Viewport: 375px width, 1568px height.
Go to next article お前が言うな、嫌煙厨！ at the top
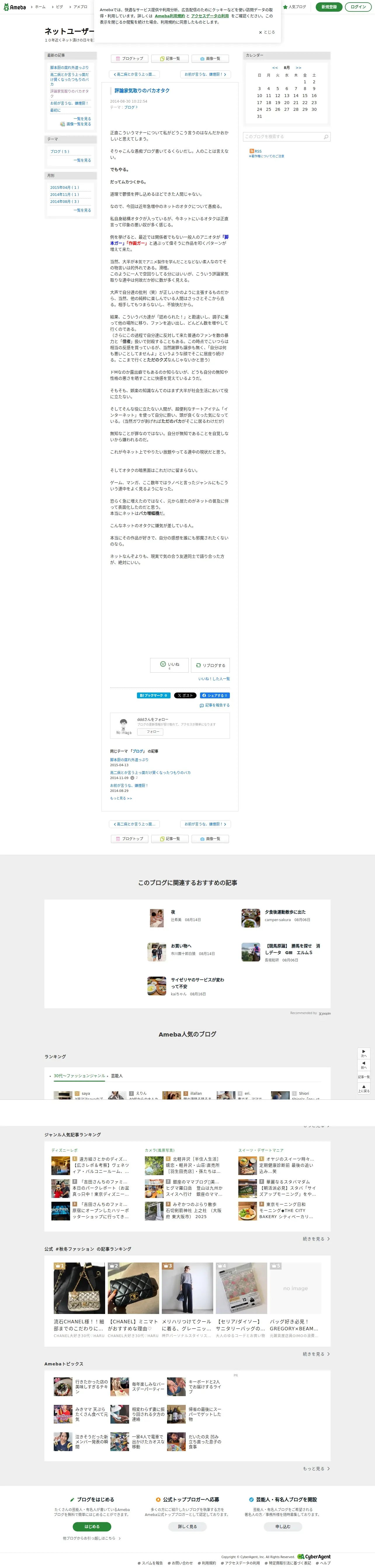click(205, 74)
